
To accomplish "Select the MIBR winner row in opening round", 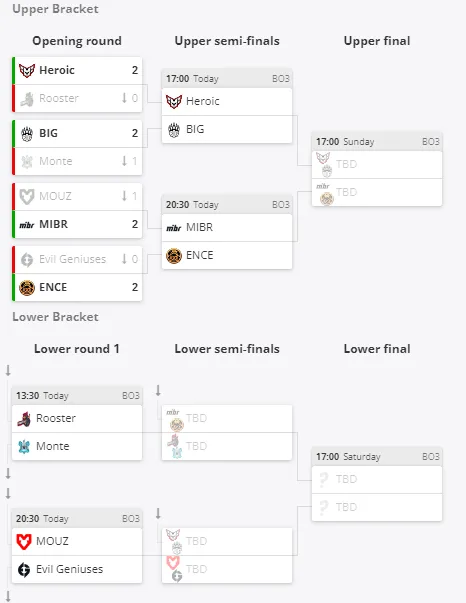I will (x=77, y=224).
